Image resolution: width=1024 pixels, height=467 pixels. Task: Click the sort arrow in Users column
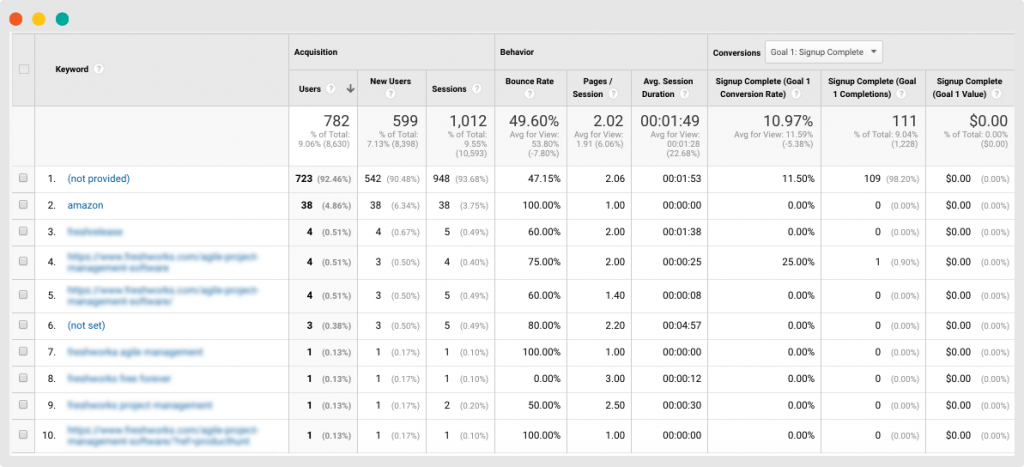click(x=351, y=89)
